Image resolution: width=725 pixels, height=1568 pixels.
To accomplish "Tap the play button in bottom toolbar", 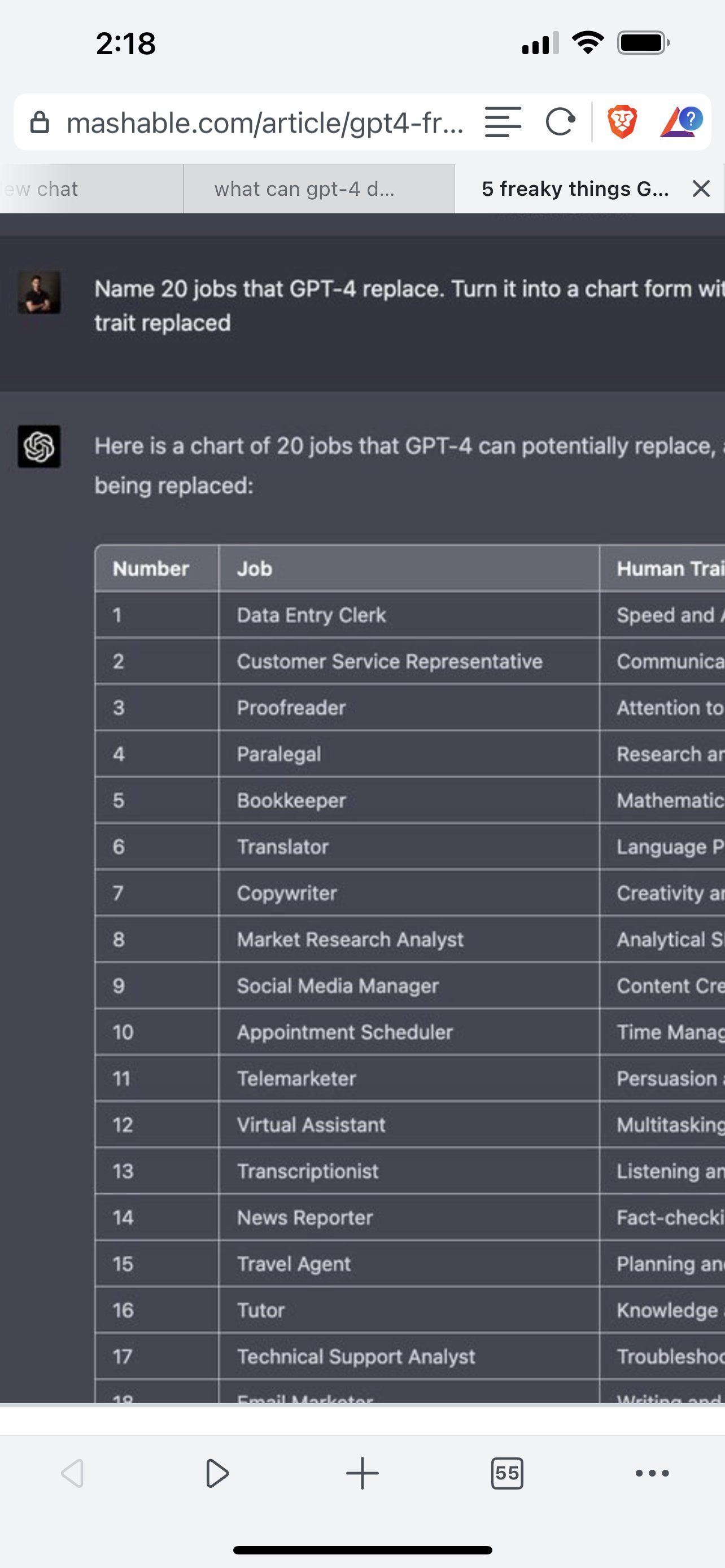I will (217, 1473).
